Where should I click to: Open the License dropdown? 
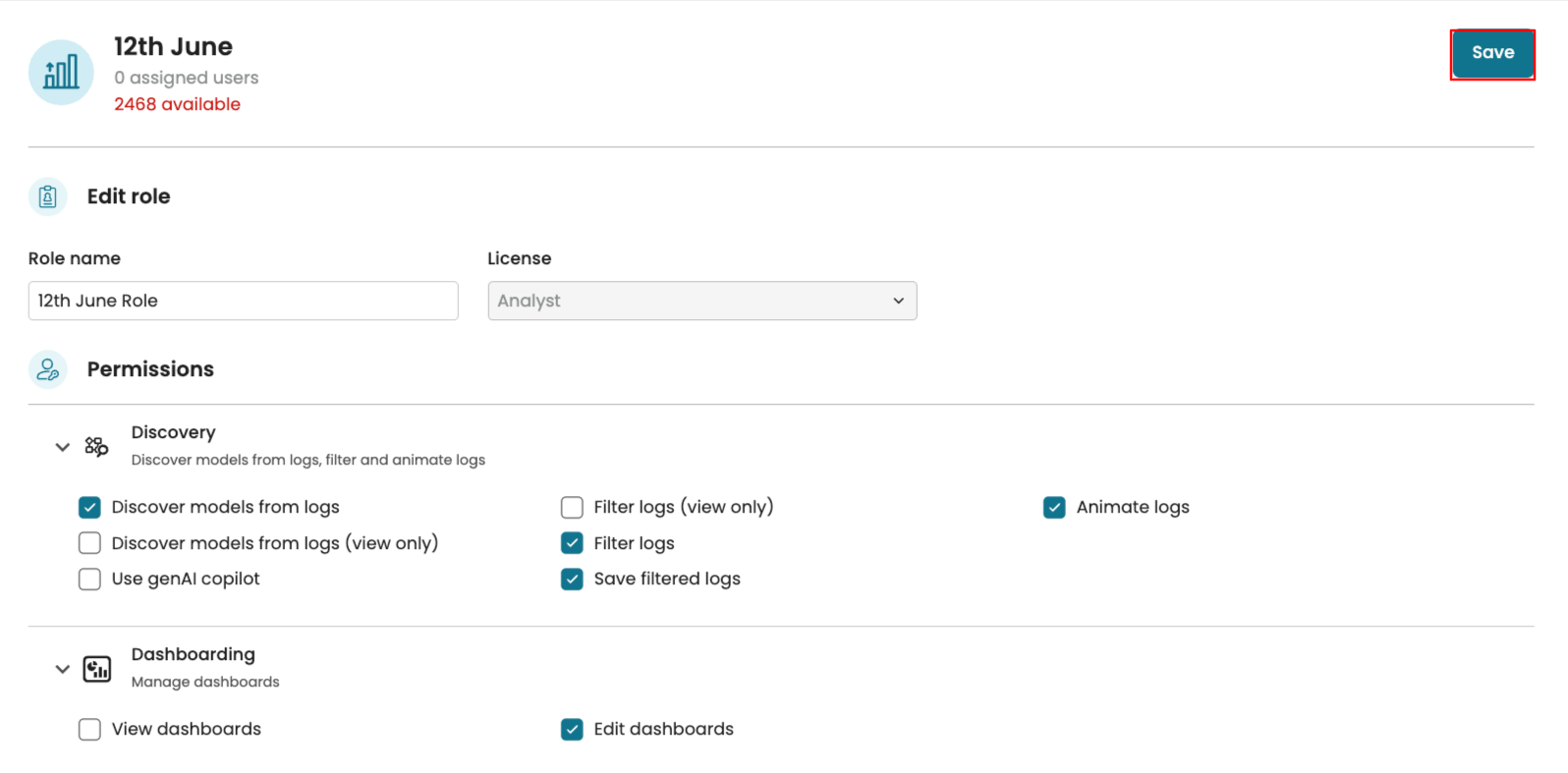tap(701, 301)
